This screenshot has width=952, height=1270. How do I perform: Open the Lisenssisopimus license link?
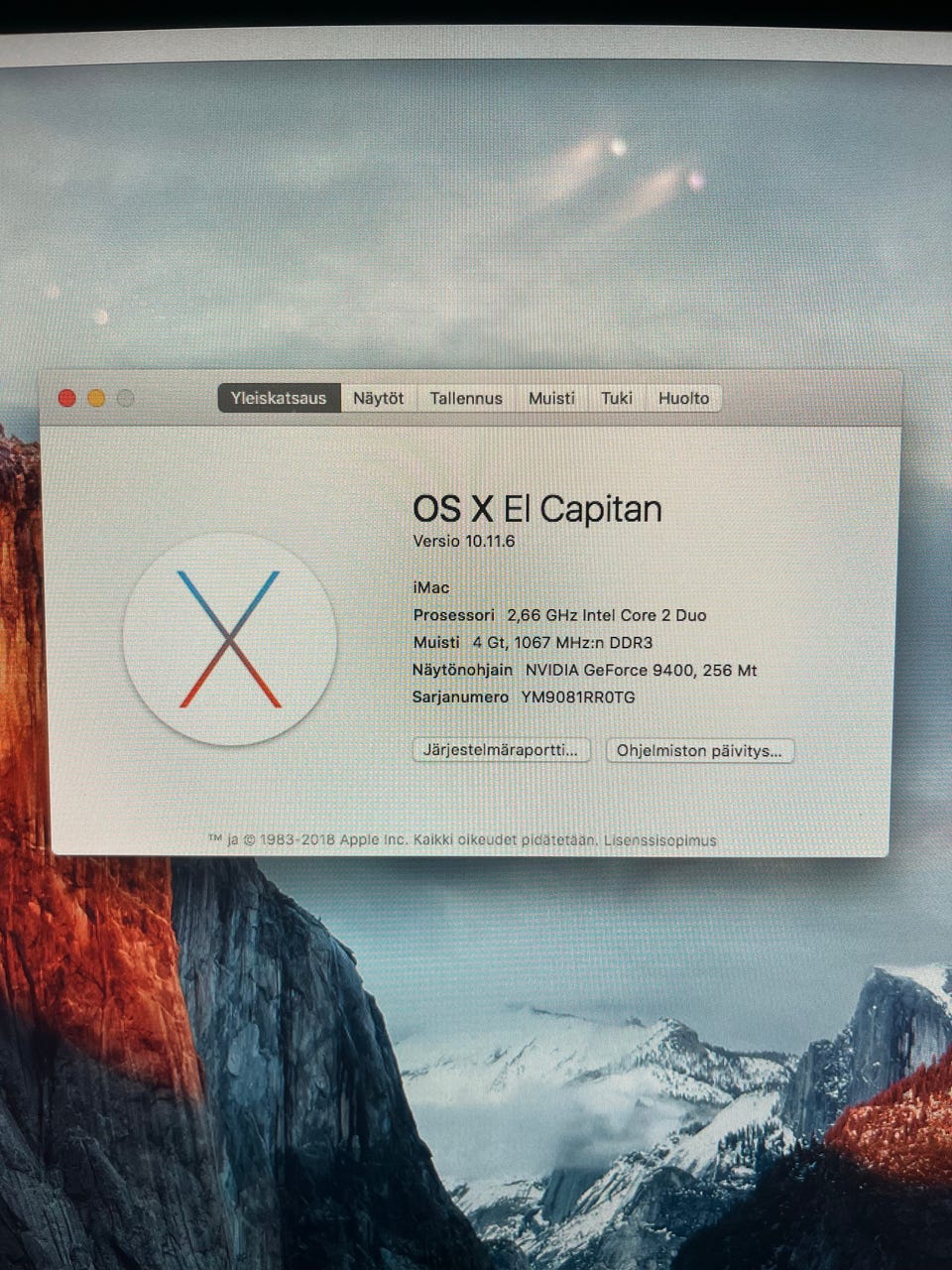click(x=659, y=840)
